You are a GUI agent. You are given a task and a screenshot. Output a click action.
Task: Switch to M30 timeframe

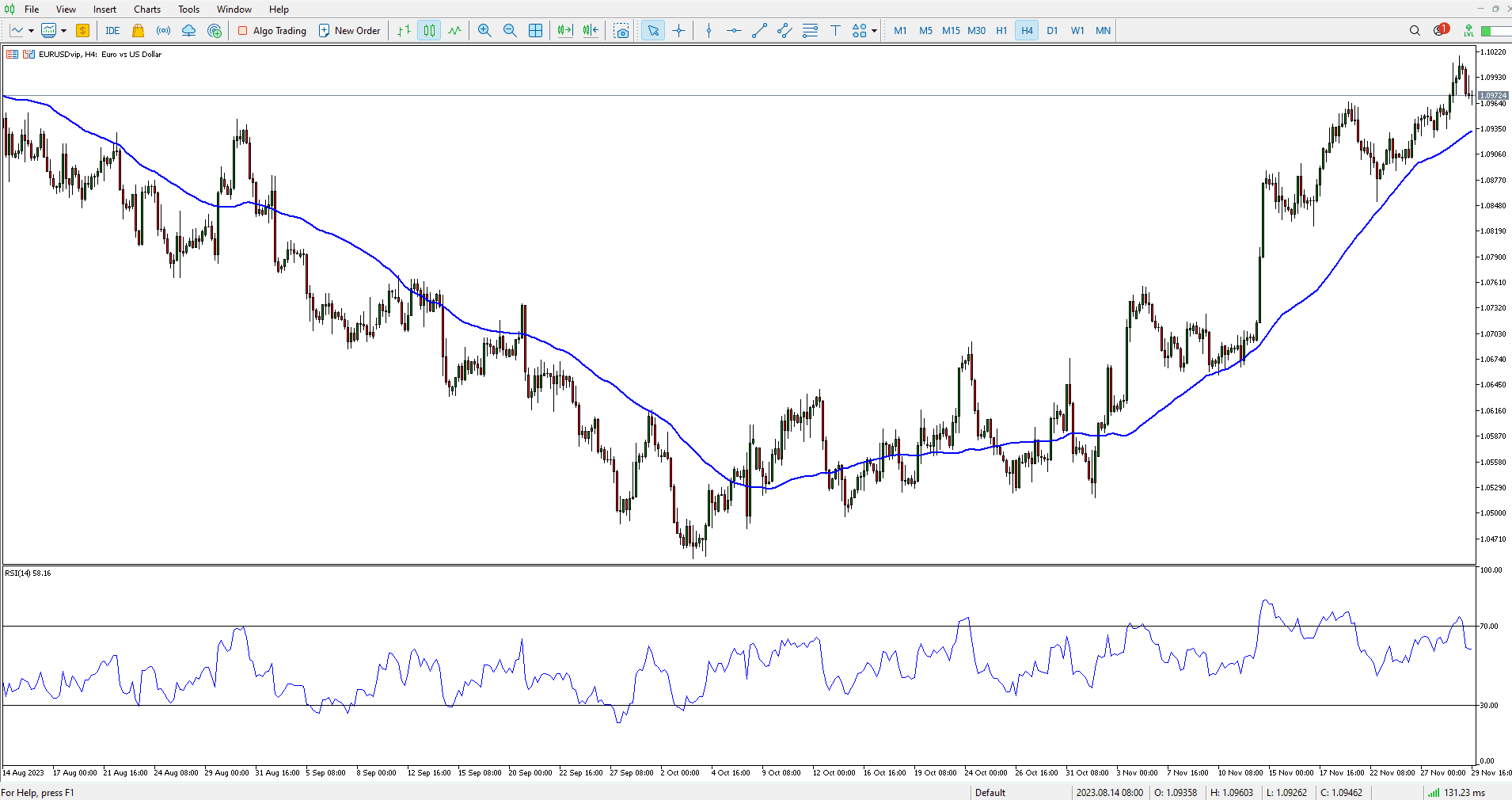pyautogui.click(x=976, y=31)
